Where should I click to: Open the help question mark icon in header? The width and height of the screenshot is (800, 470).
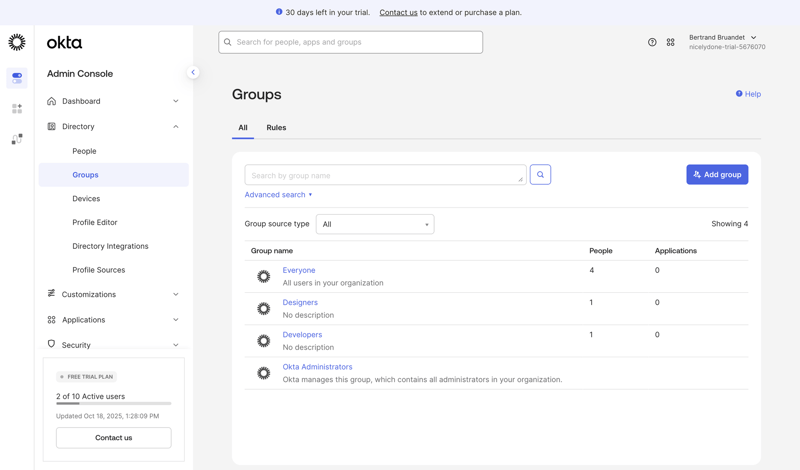click(652, 42)
